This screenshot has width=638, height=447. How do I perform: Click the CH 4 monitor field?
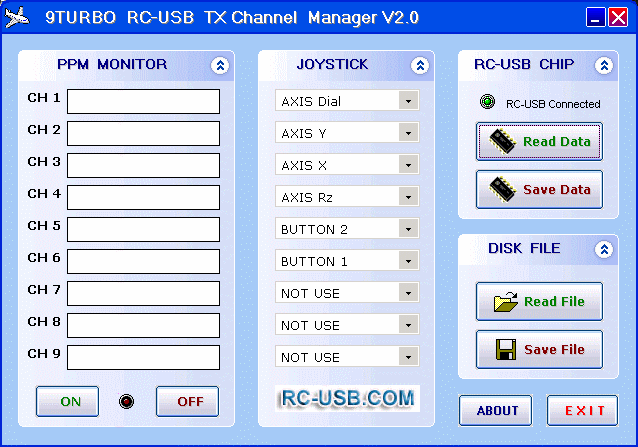(x=144, y=197)
